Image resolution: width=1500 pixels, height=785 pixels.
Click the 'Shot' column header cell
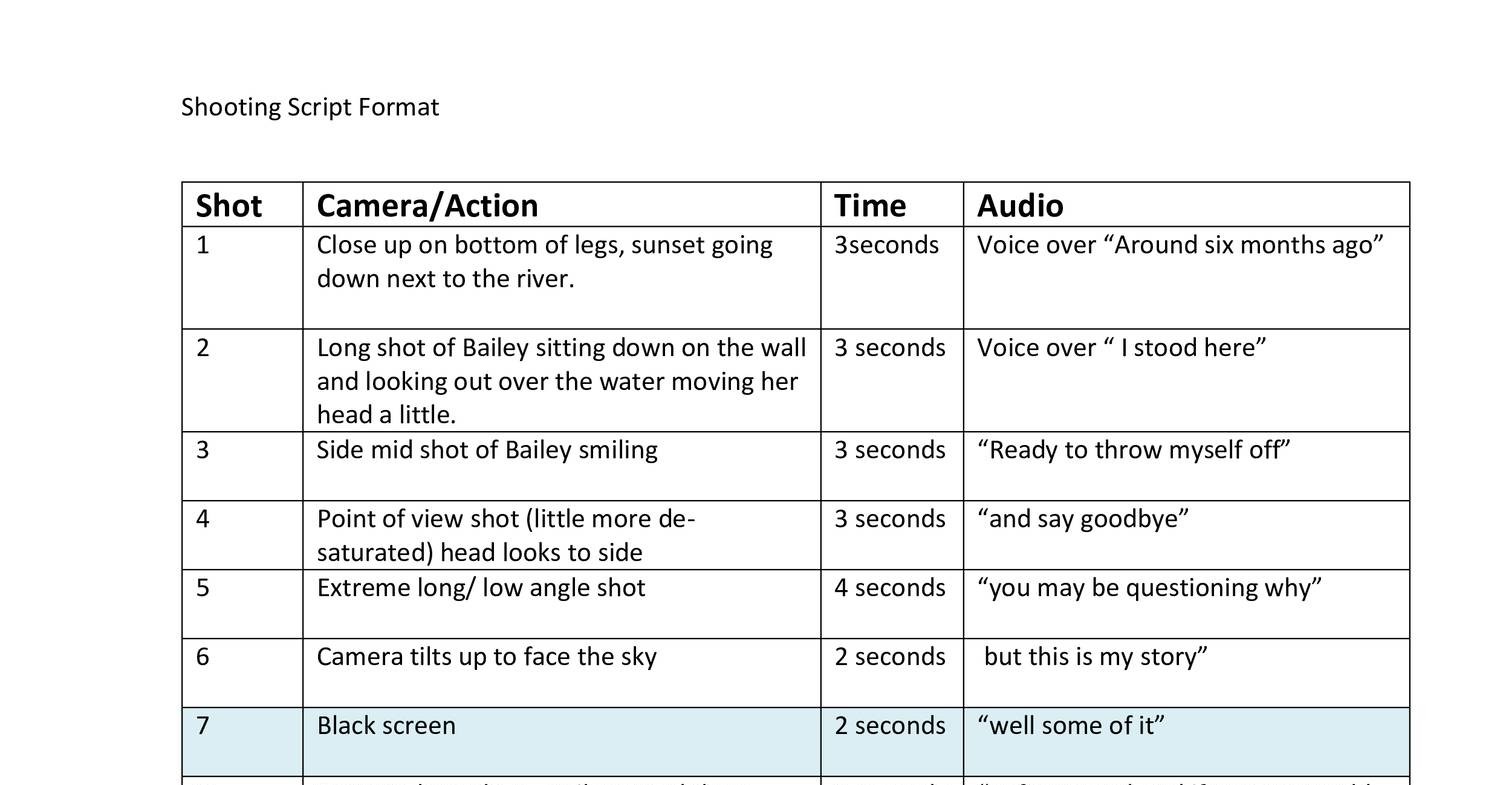(x=229, y=205)
